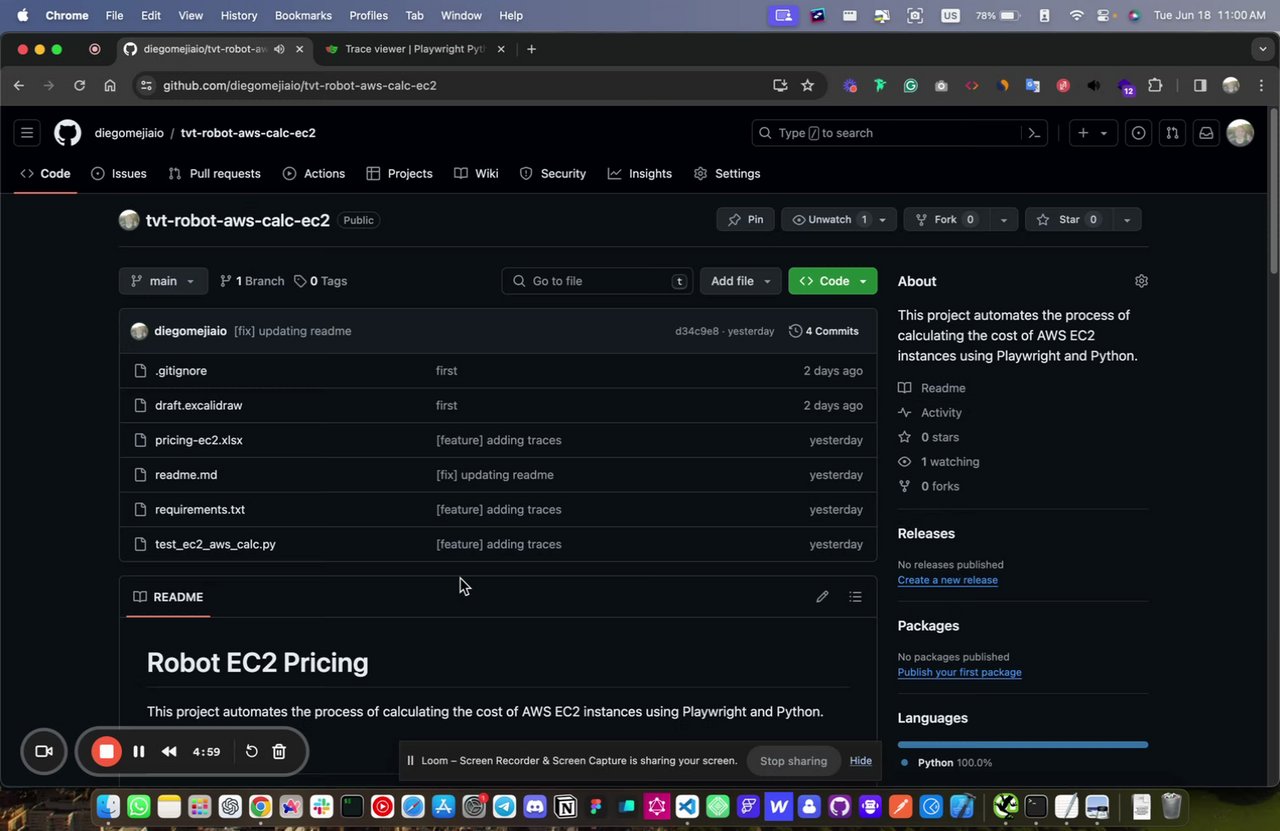Expand the Star lists arrow

pos(1127,220)
